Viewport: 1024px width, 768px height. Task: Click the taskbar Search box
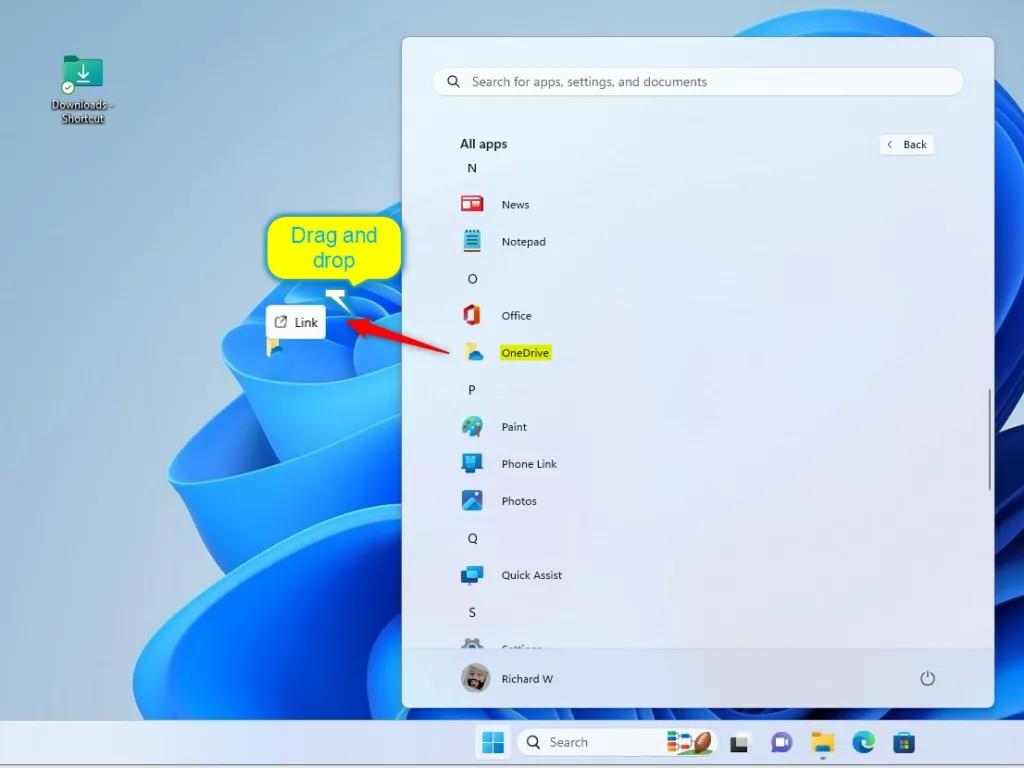[617, 743]
